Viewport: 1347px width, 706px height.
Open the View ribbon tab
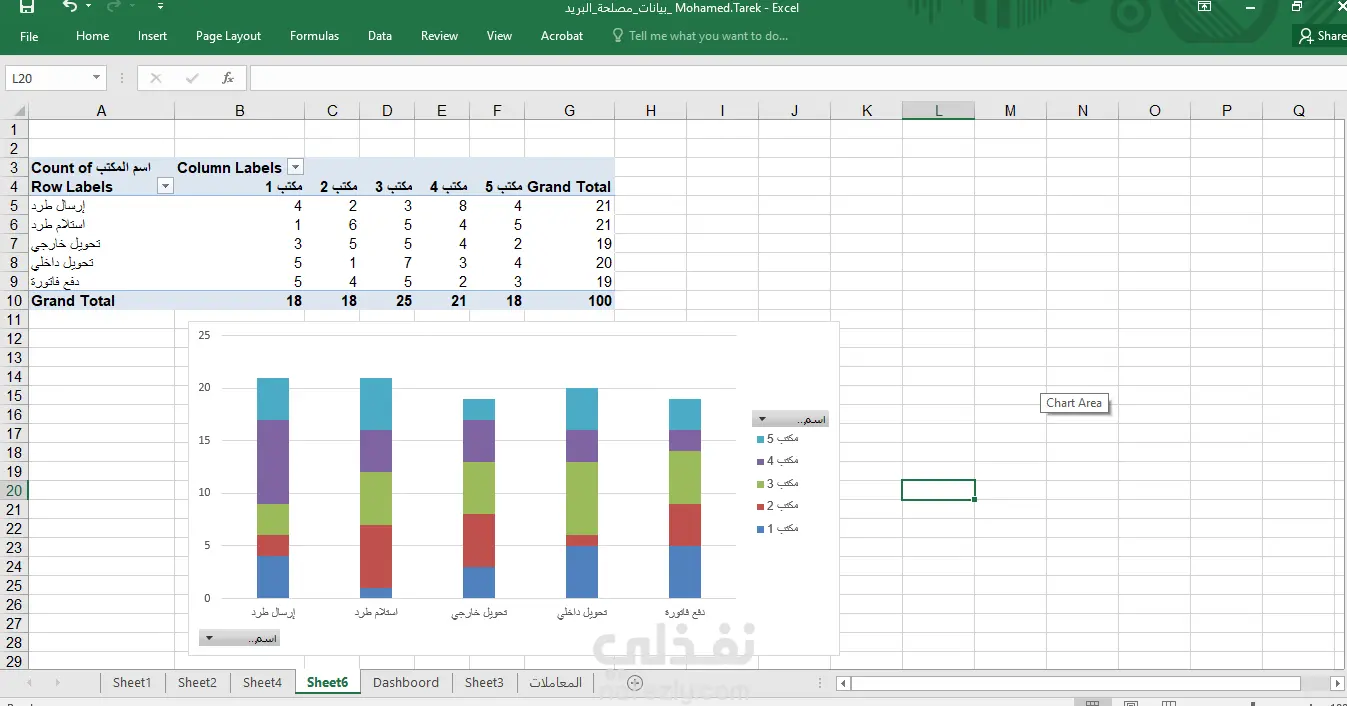(x=499, y=36)
